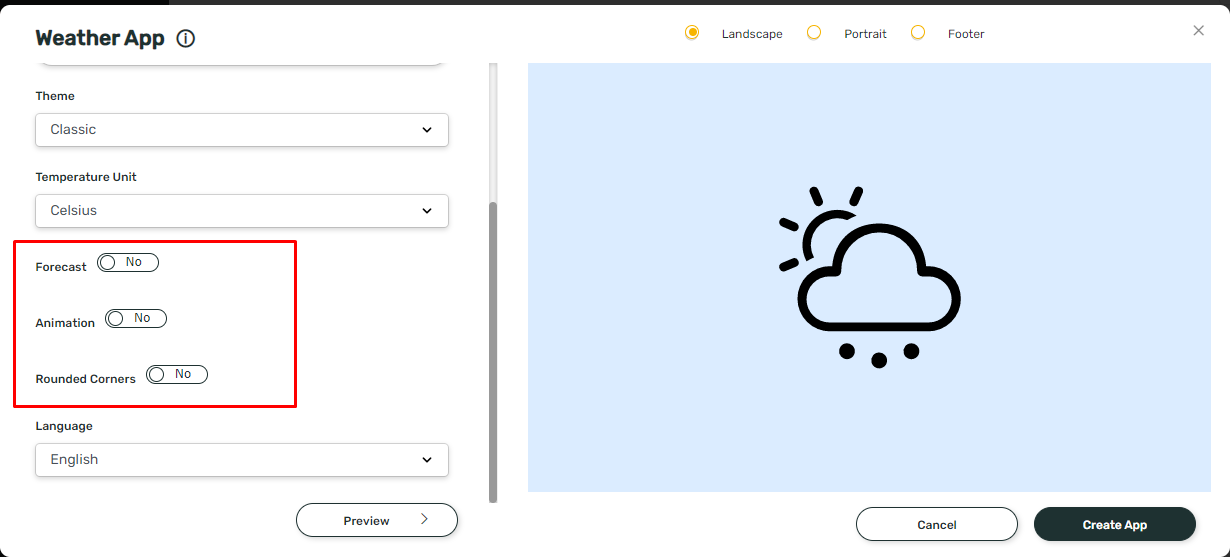Click the Theme label
This screenshot has width=1230, height=557.
point(55,96)
